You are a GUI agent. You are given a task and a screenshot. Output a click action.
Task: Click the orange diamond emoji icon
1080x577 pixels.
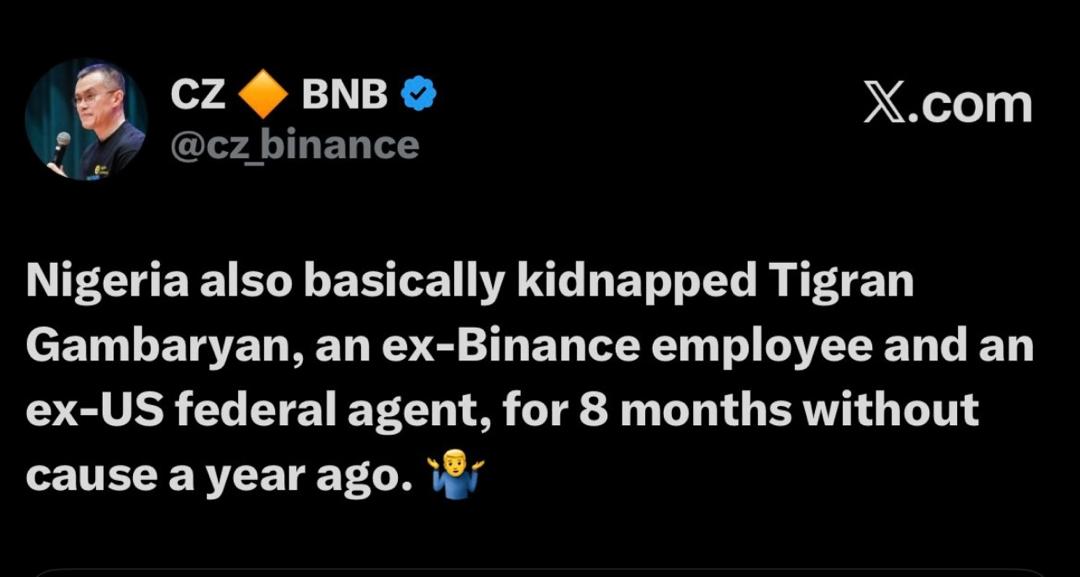[x=264, y=96]
